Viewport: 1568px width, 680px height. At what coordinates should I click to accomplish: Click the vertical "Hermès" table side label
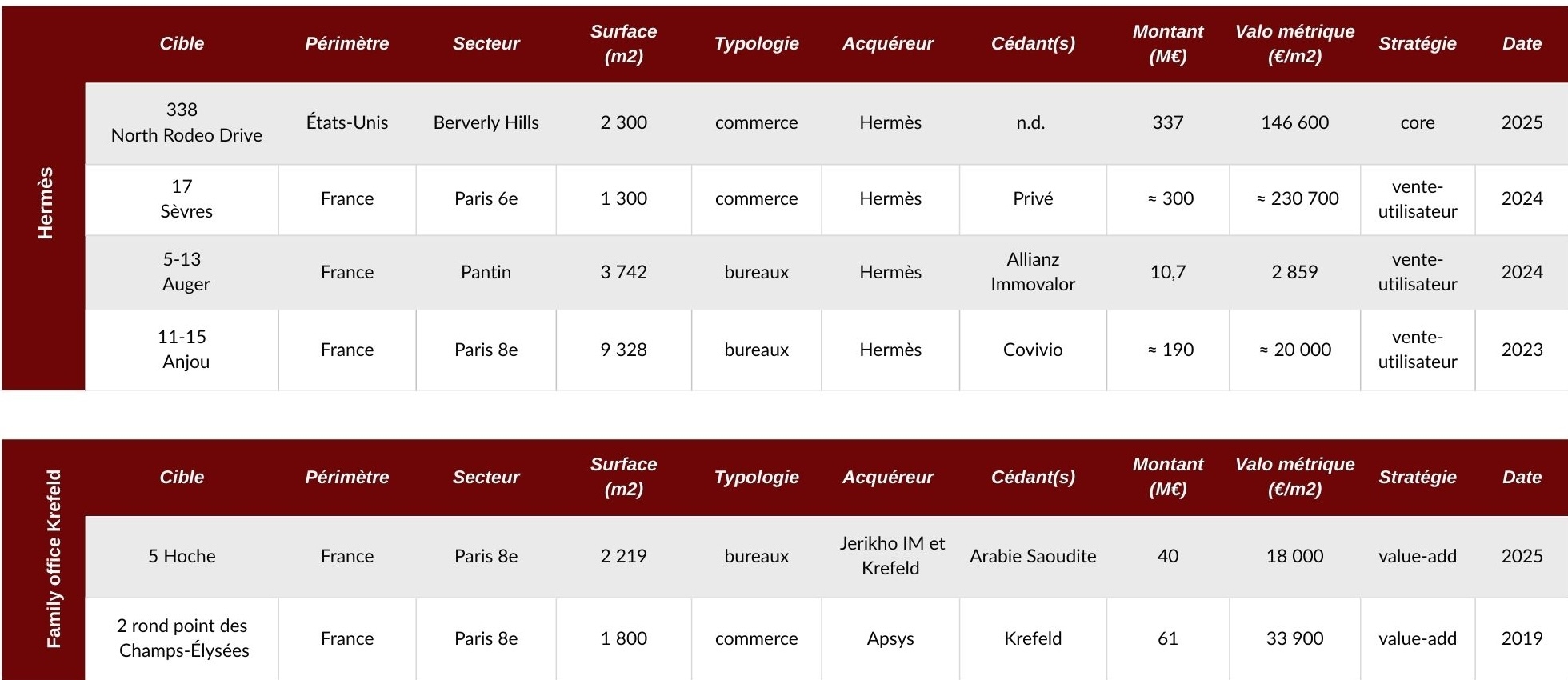pos(46,203)
